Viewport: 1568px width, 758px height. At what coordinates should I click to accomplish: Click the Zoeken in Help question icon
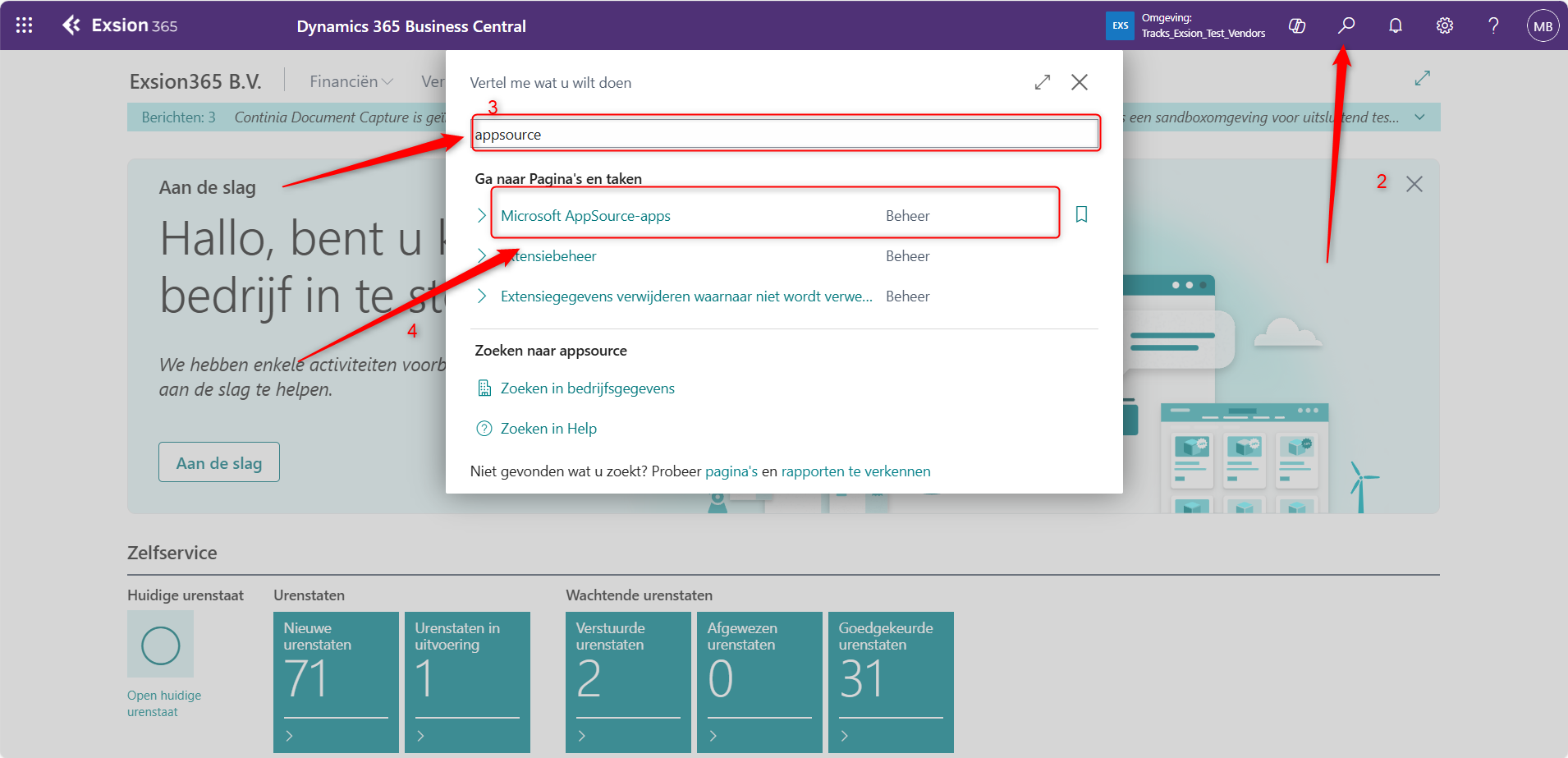pyautogui.click(x=484, y=429)
